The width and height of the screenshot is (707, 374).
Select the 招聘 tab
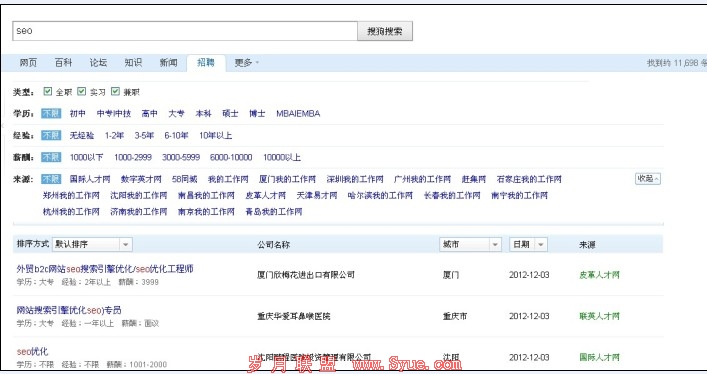point(206,63)
